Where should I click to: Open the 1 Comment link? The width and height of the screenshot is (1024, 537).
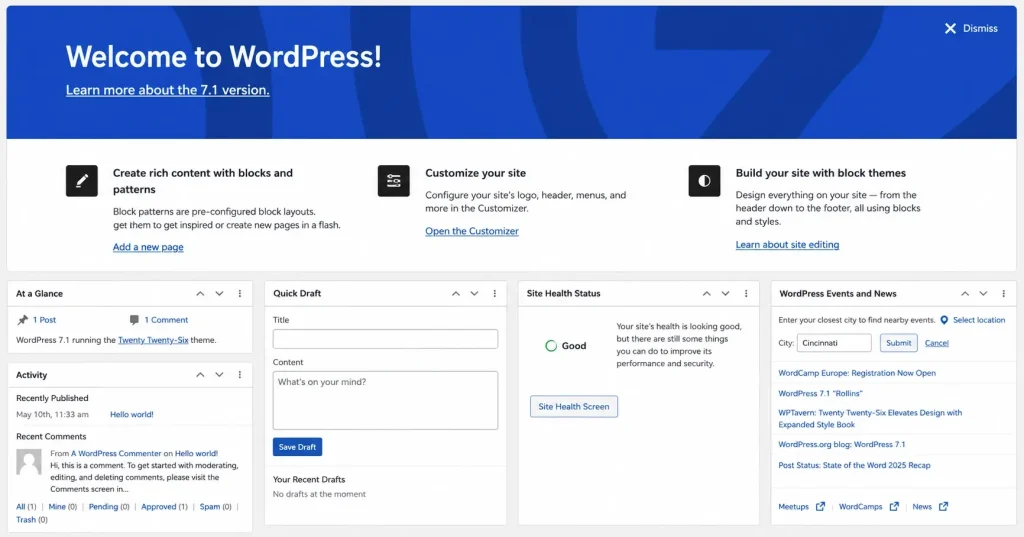point(166,320)
